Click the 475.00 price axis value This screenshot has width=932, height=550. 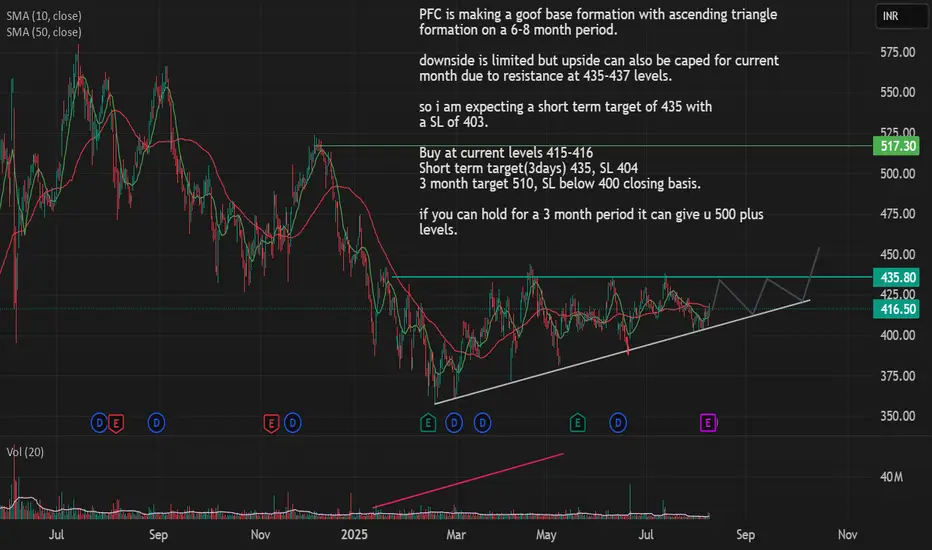click(x=898, y=213)
